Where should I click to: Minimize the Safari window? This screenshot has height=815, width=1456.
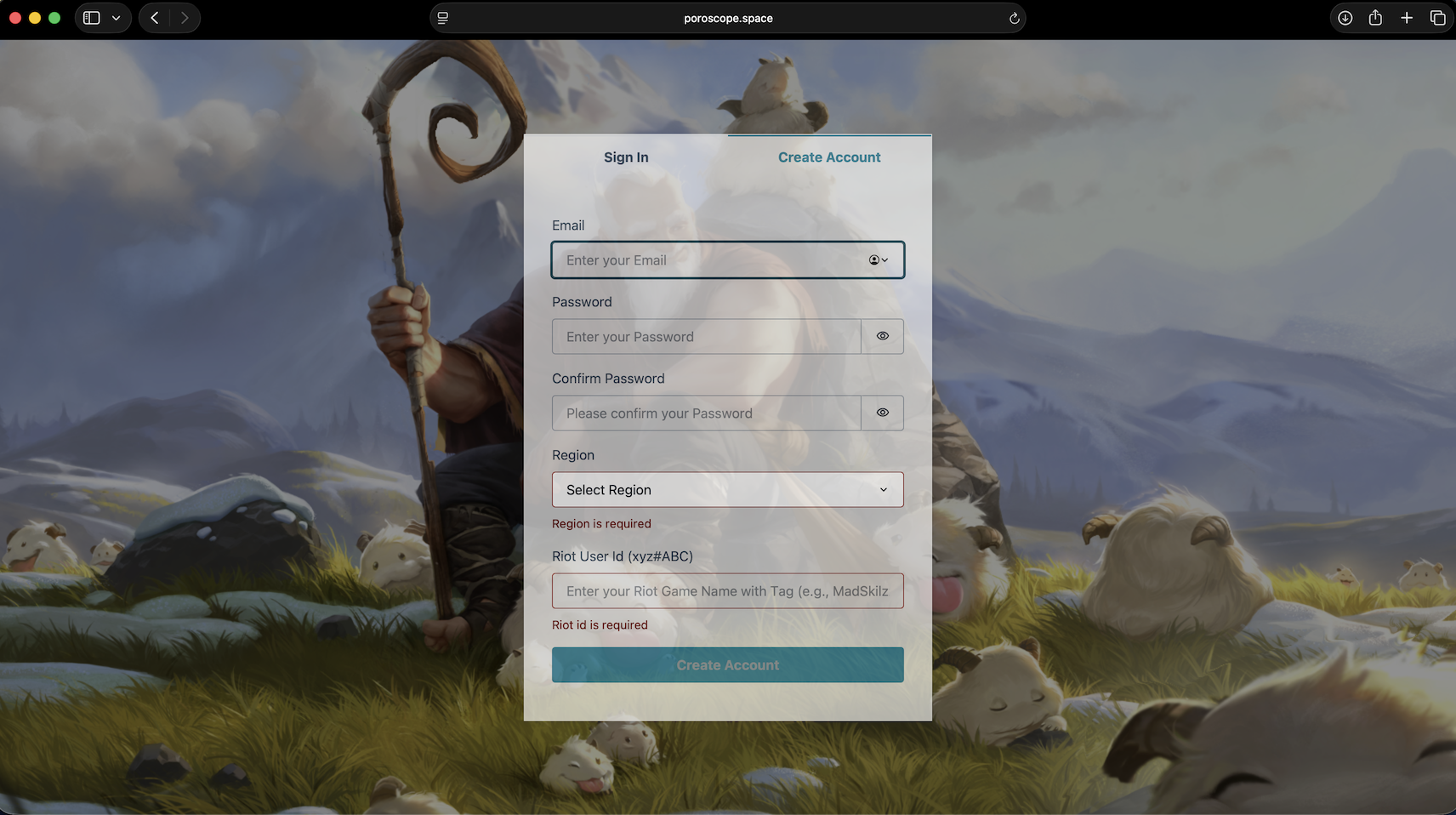(x=35, y=18)
